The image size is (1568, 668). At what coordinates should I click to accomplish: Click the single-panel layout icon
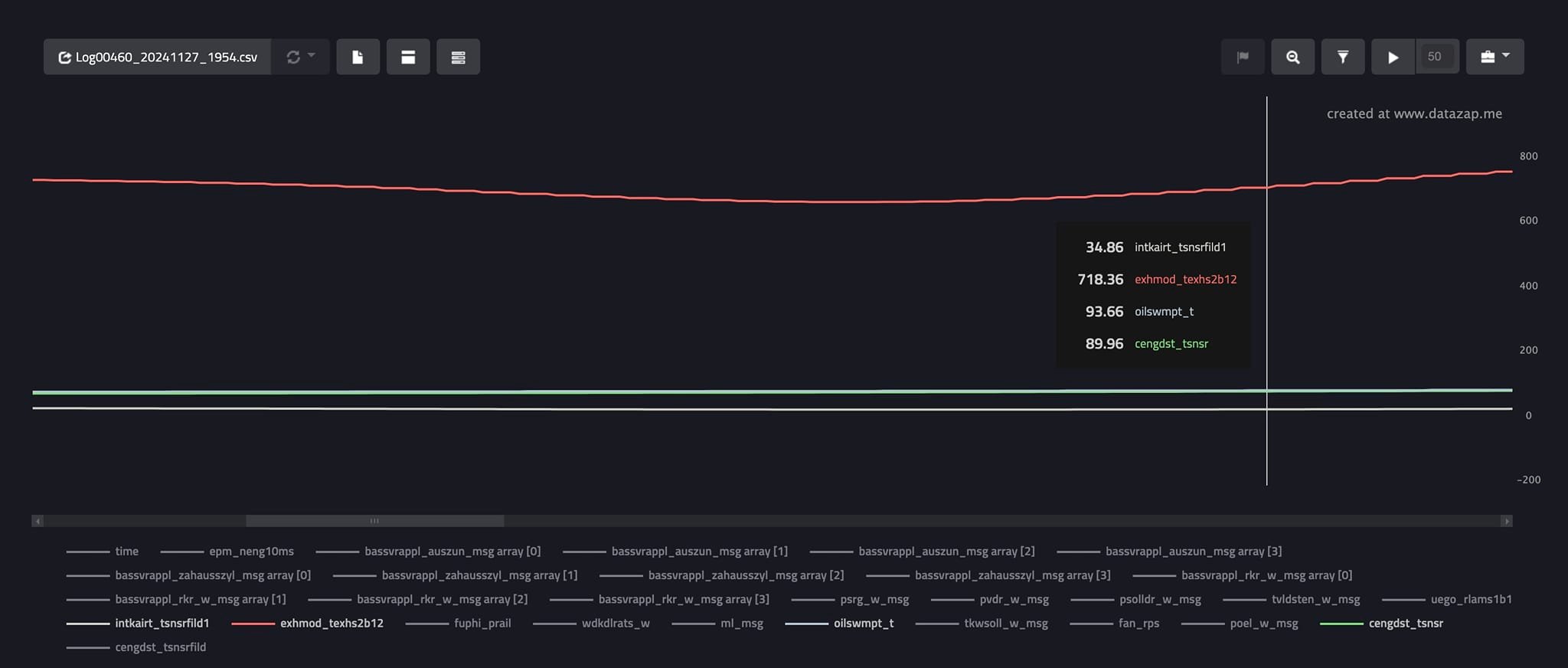pyautogui.click(x=408, y=57)
